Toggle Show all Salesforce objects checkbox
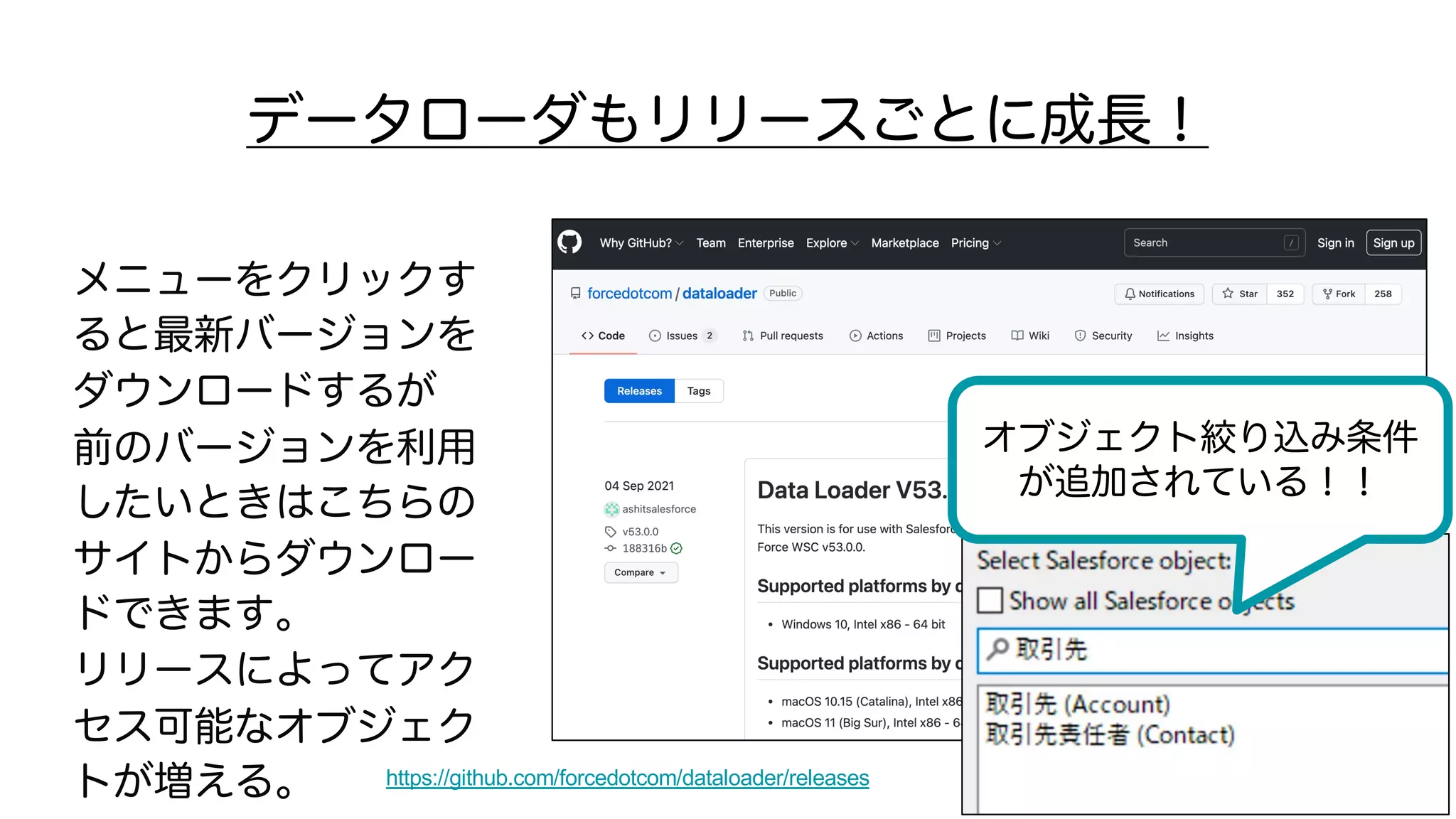Image resolution: width=1456 pixels, height=819 pixels. 990,600
